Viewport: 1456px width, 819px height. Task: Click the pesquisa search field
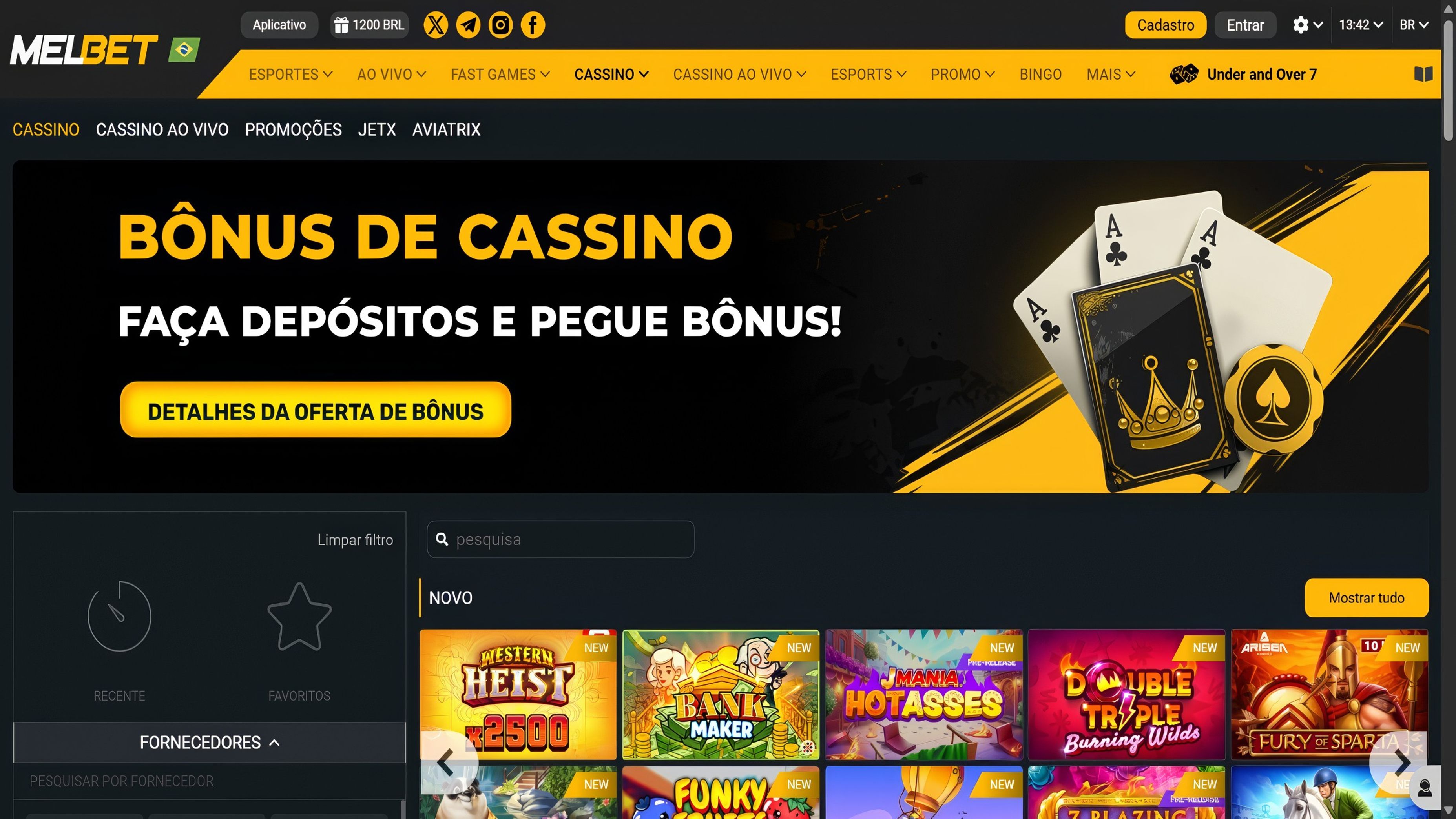point(560,539)
